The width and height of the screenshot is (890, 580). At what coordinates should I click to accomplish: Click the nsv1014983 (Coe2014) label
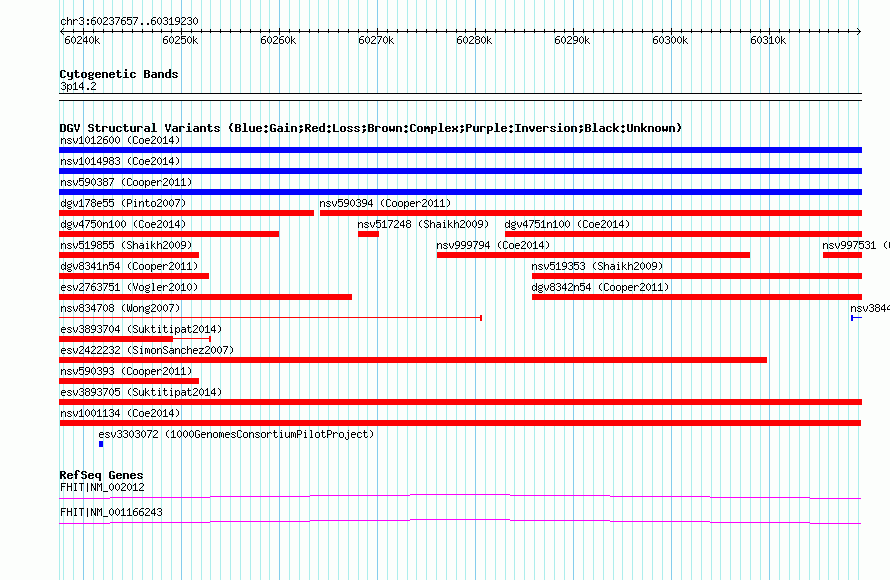point(120,161)
